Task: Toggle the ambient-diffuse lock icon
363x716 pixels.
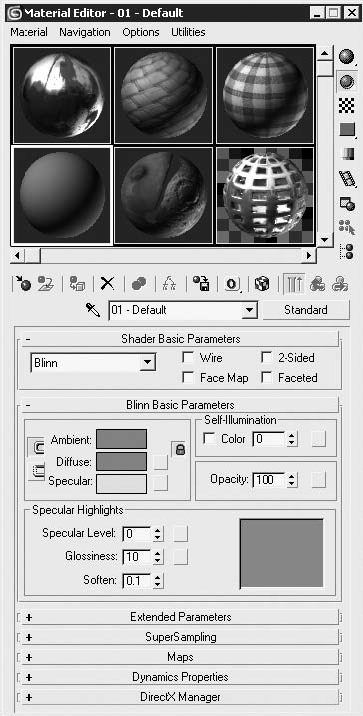Action: (180, 449)
